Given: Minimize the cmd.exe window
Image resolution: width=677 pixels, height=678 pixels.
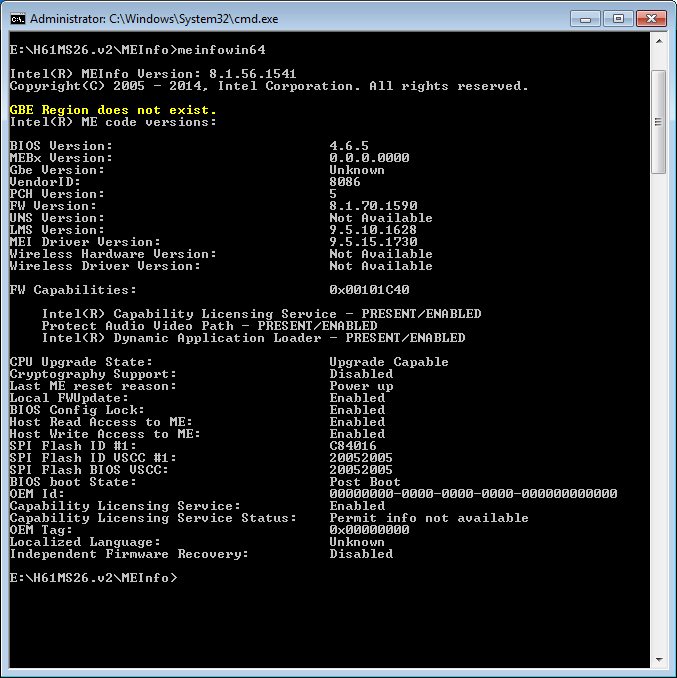Looking at the screenshot, I should click(x=585, y=19).
